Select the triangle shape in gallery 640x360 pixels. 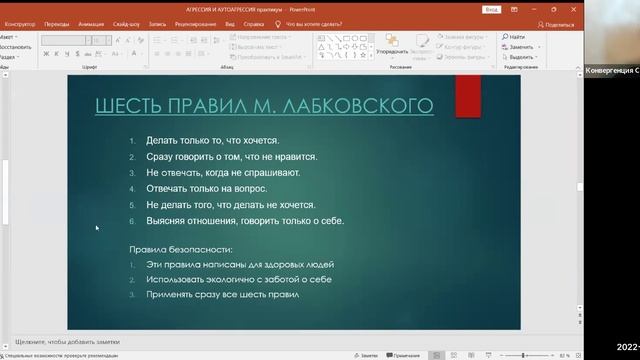click(x=321, y=47)
